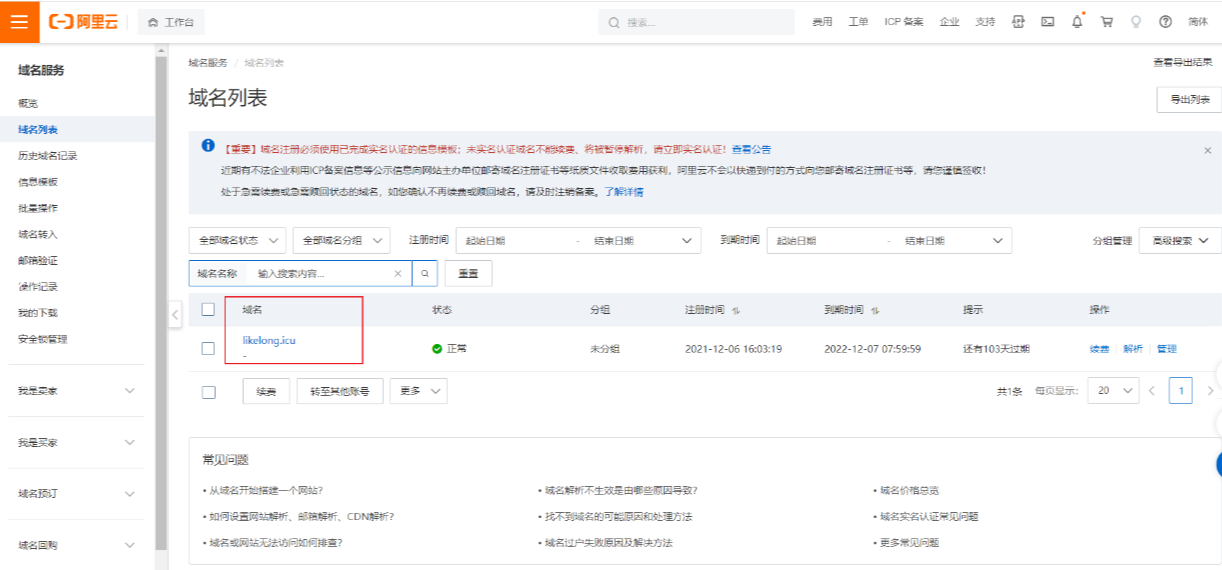Open the 支持 menu
This screenshot has width=1222, height=570.
(x=985, y=22)
